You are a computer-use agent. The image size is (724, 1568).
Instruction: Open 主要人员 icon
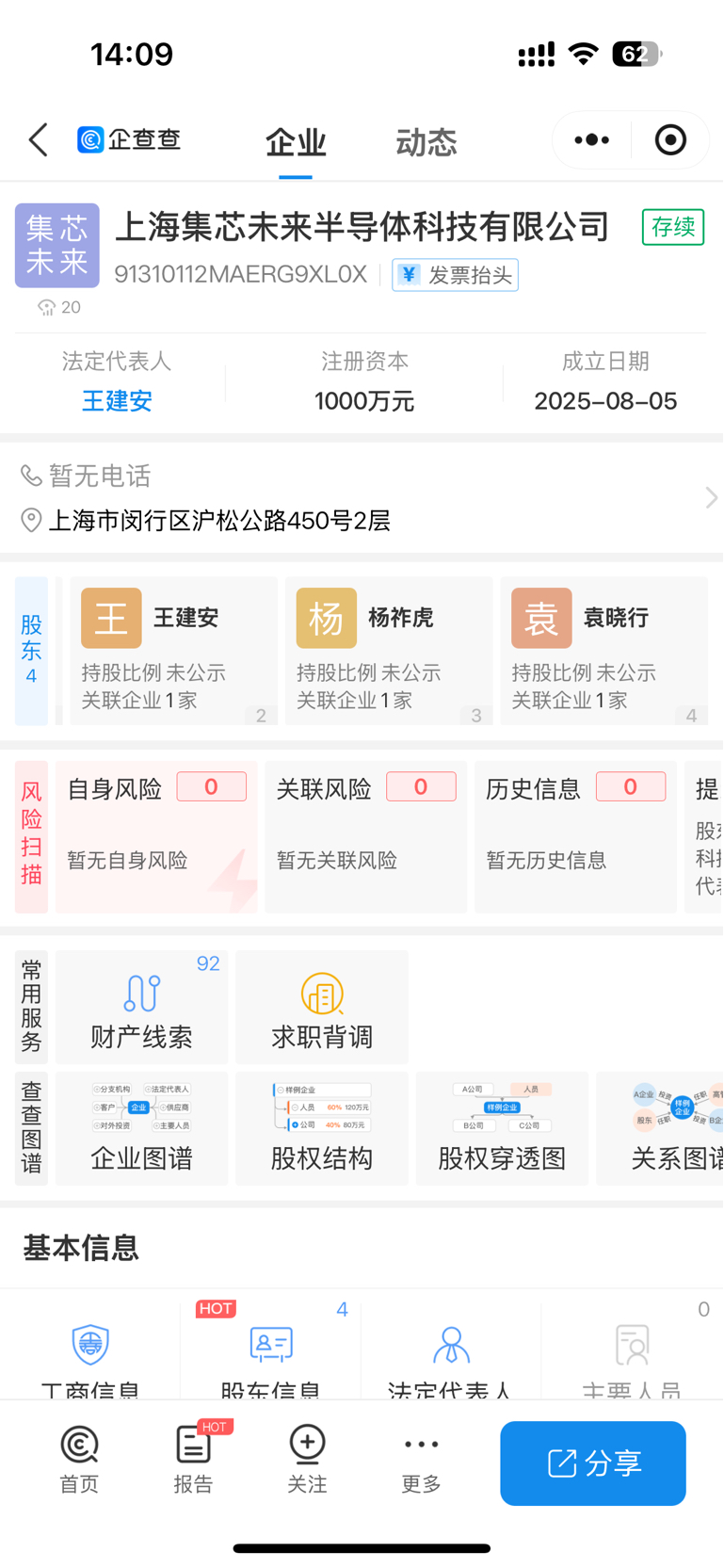(x=632, y=1344)
